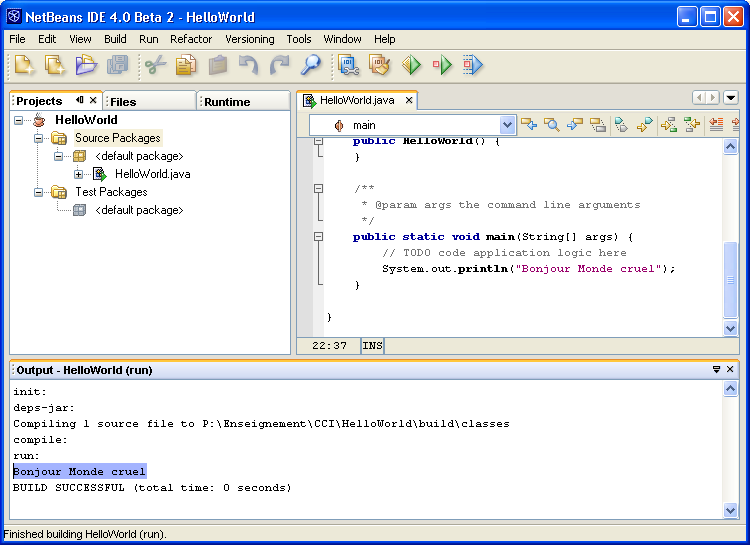Click editor icon with teal tag above gray tag
Viewport: 750px width, 545px height.
[x=621, y=125]
